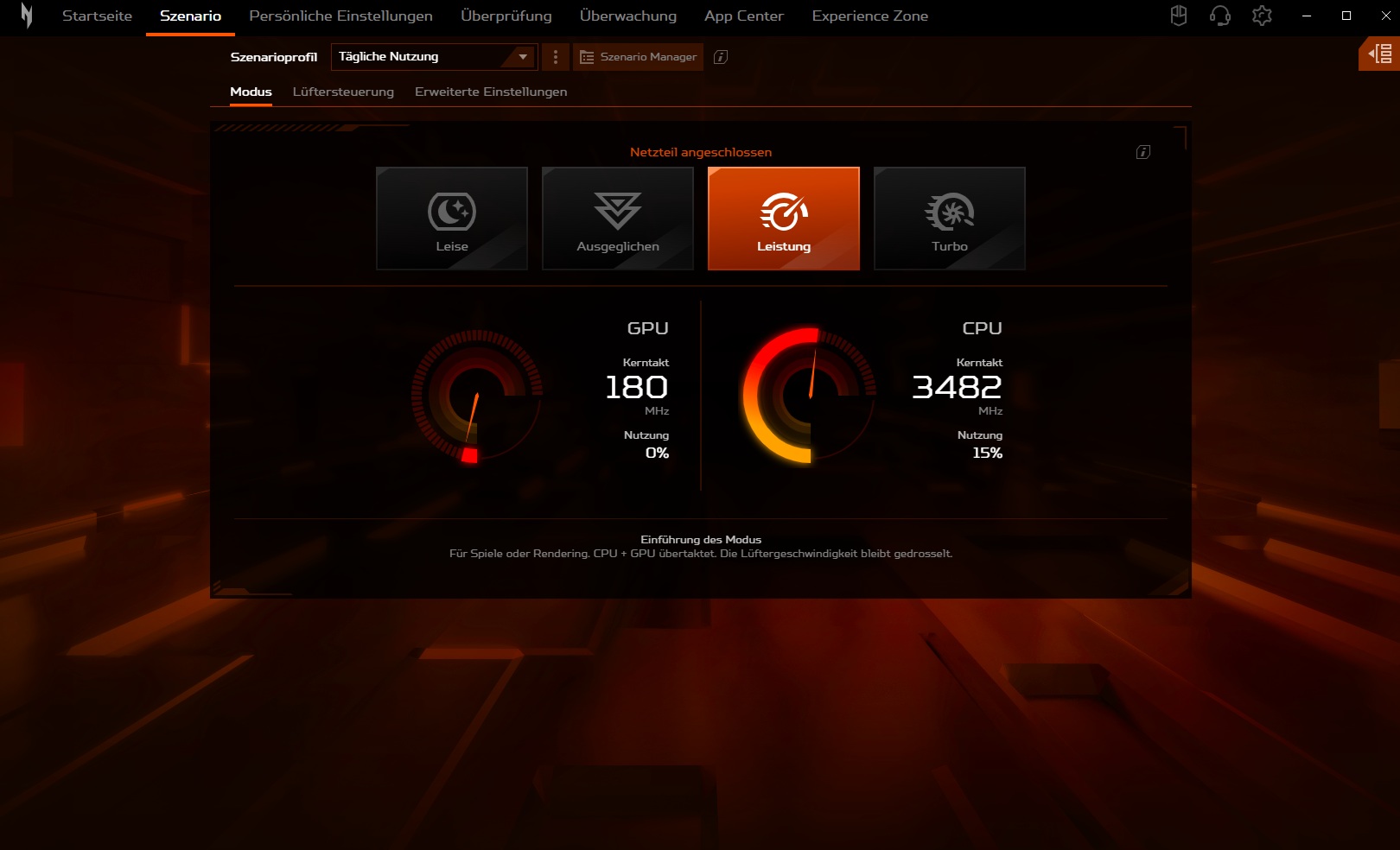The width and height of the screenshot is (1400, 850).
Task: Open the settings gear icon
Action: (1262, 16)
